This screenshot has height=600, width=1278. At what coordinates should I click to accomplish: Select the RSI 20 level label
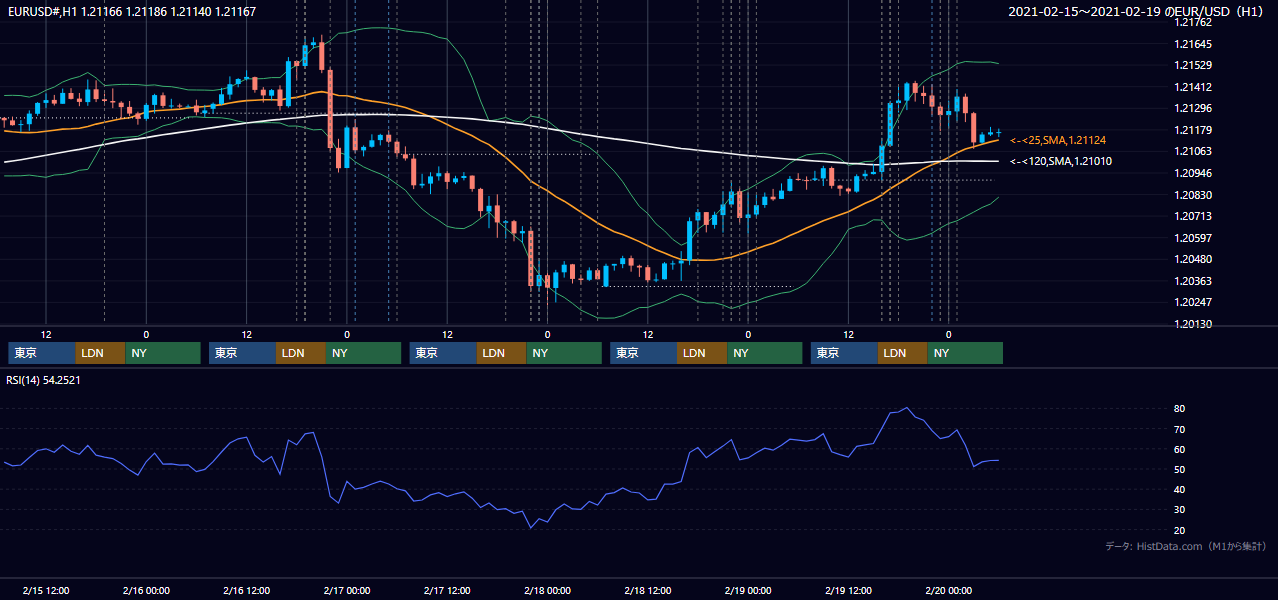click(x=1179, y=530)
